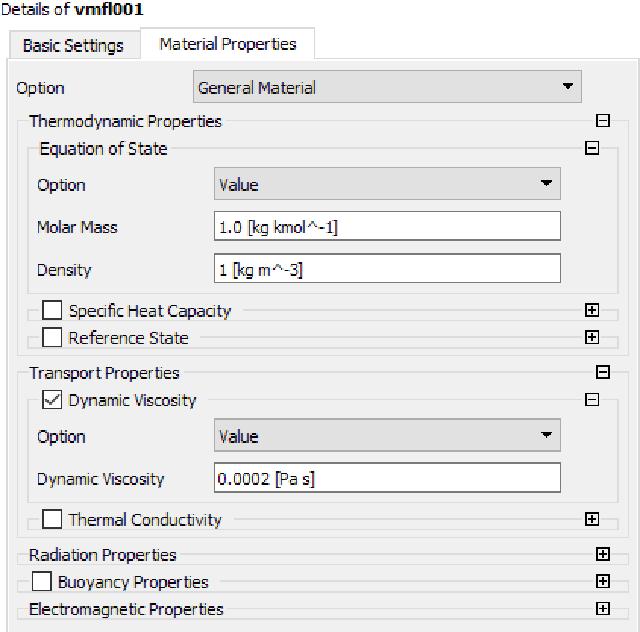Uncheck the Dynamic Viscosity checkbox
This screenshot has height=632, width=640.
pos(52,400)
